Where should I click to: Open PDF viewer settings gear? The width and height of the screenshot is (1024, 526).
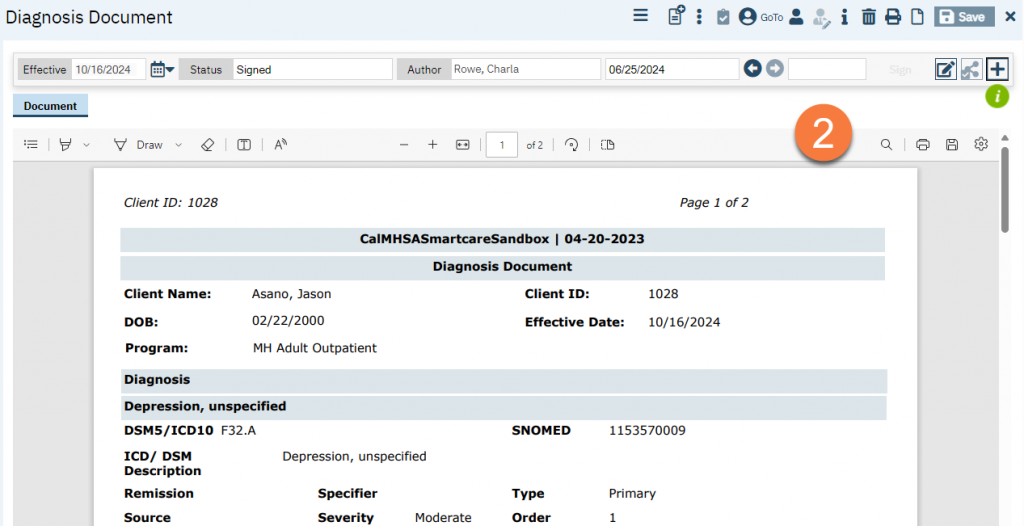pyautogui.click(x=981, y=145)
